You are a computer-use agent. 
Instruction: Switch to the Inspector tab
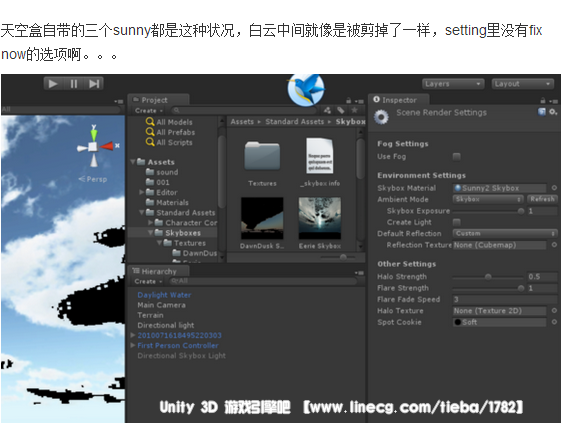[x=399, y=100]
